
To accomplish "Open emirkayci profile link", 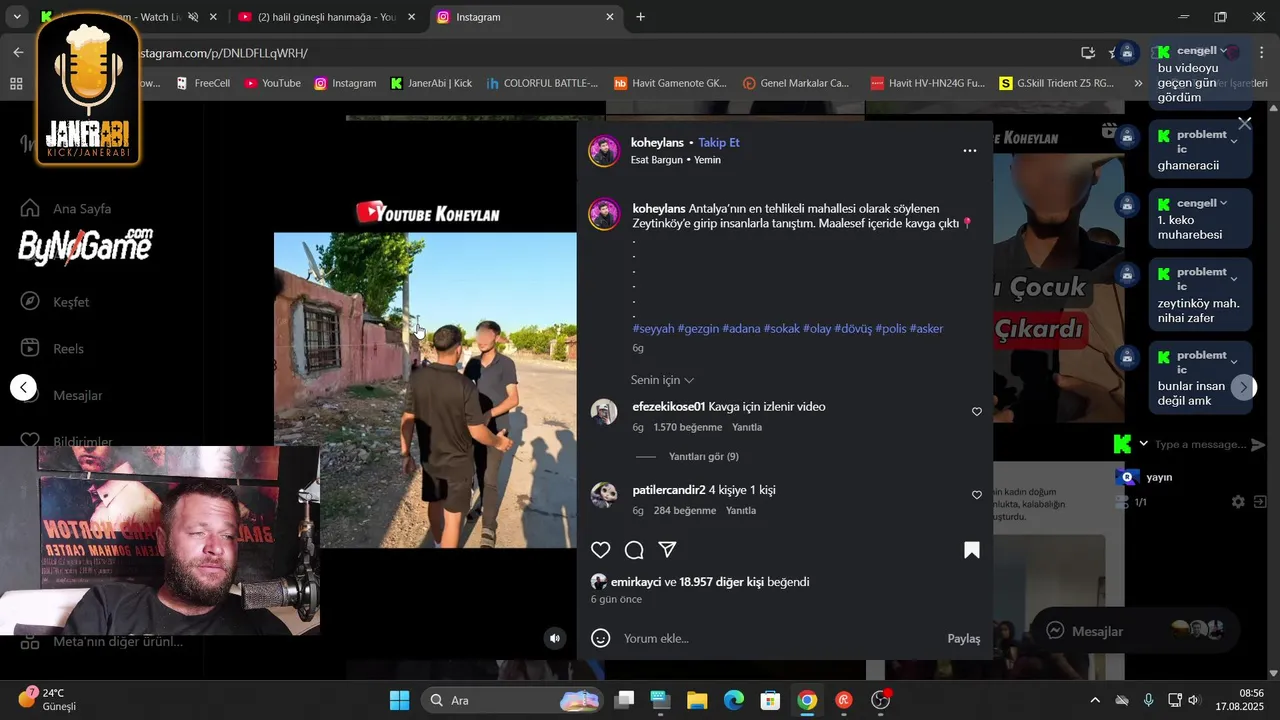I will click(636, 582).
